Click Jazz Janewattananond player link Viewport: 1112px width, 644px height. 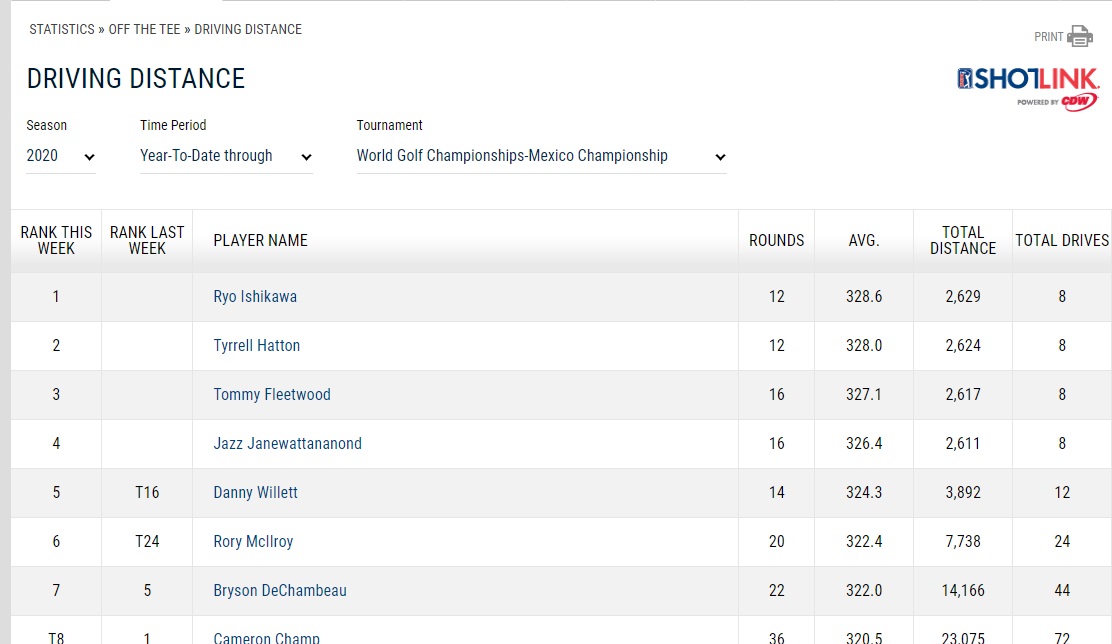pyautogui.click(x=288, y=444)
